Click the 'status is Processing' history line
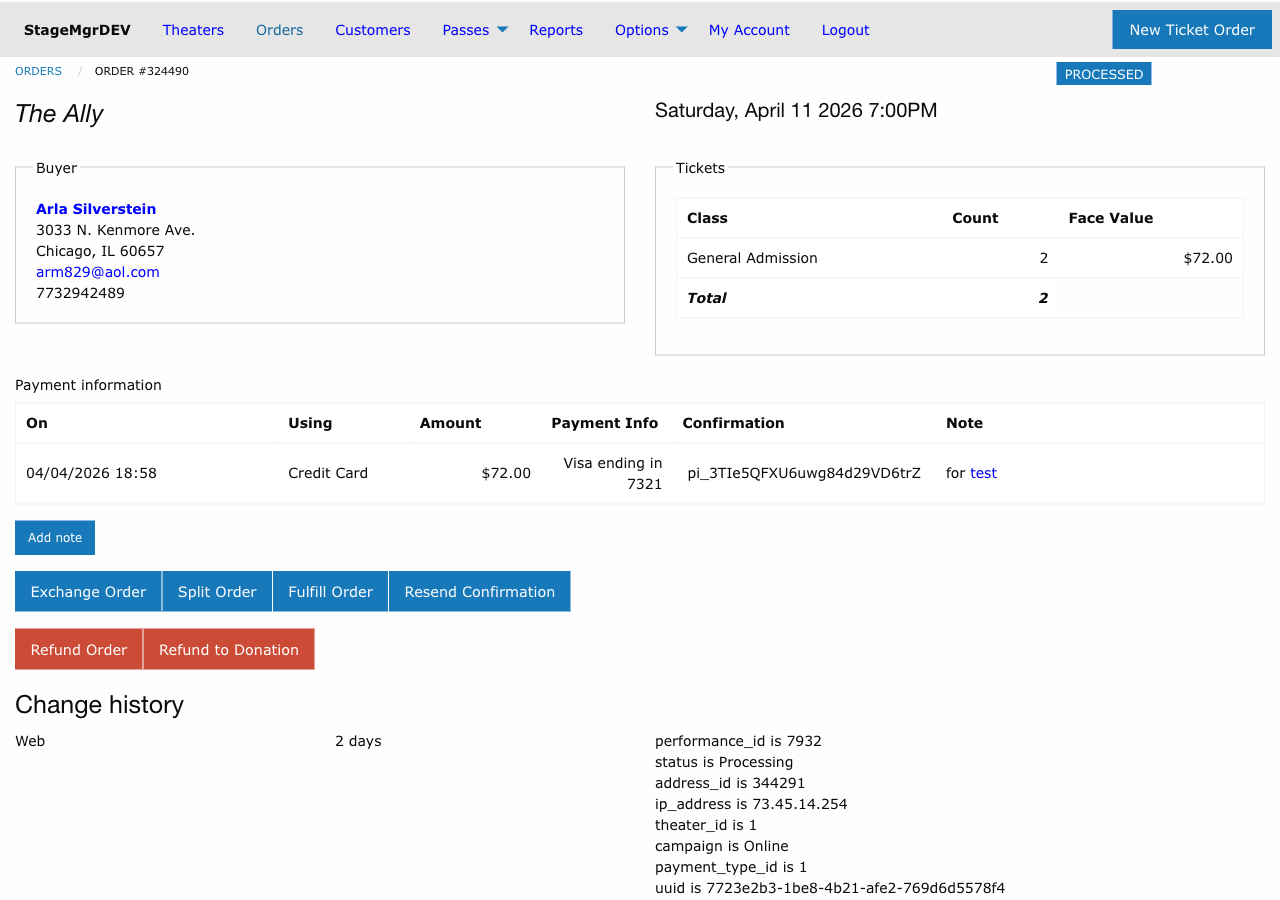The width and height of the screenshot is (1280, 900). click(x=724, y=762)
